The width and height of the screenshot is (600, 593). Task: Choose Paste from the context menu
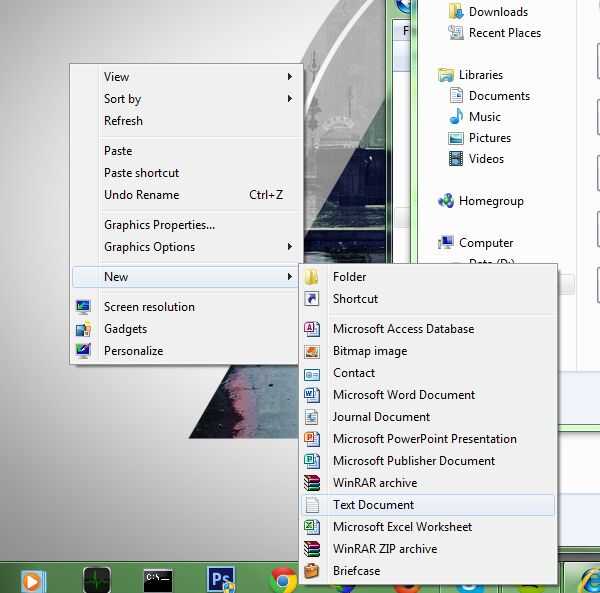point(185,151)
